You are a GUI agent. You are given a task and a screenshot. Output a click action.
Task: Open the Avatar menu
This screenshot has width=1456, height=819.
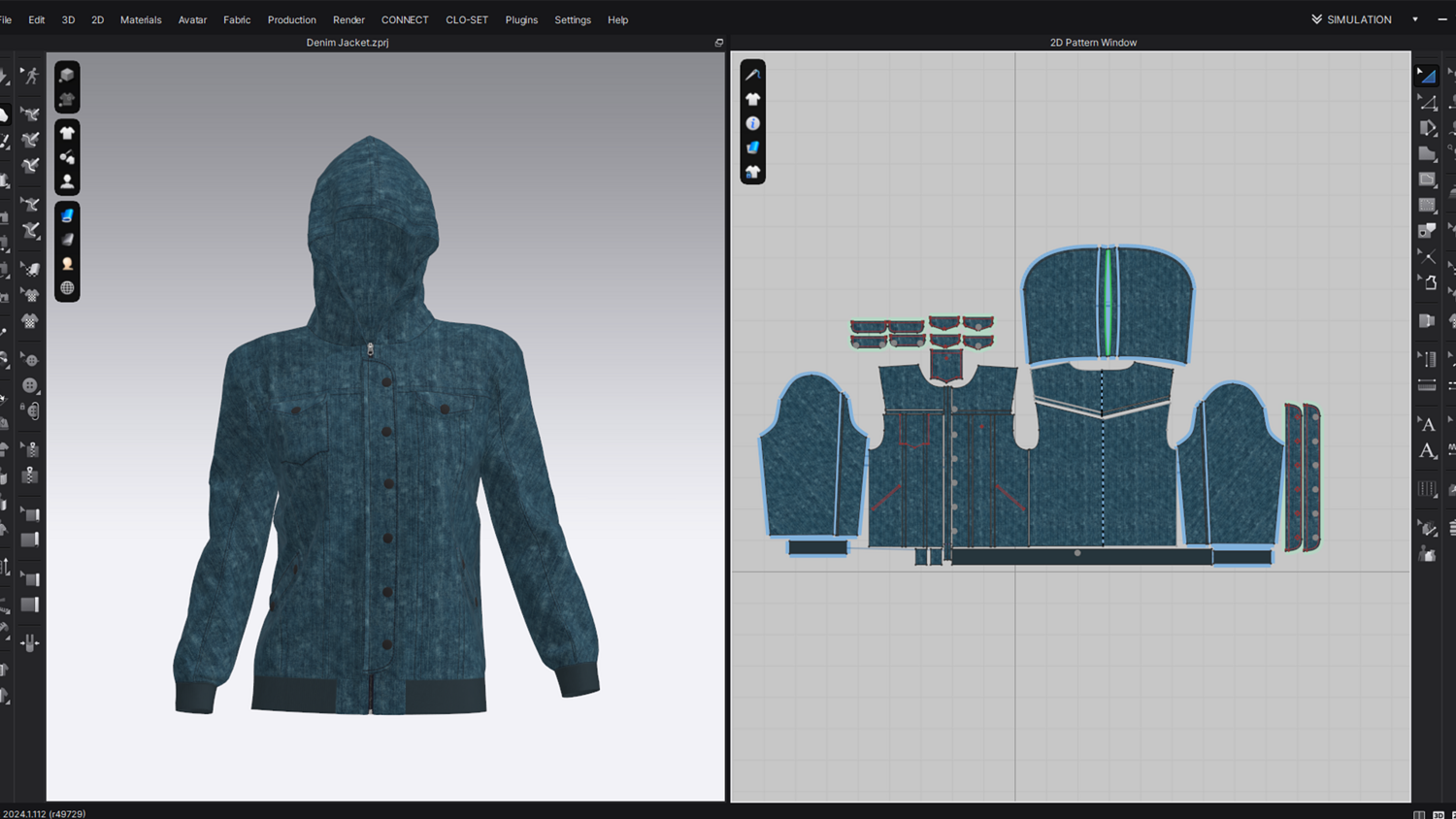coord(192,19)
